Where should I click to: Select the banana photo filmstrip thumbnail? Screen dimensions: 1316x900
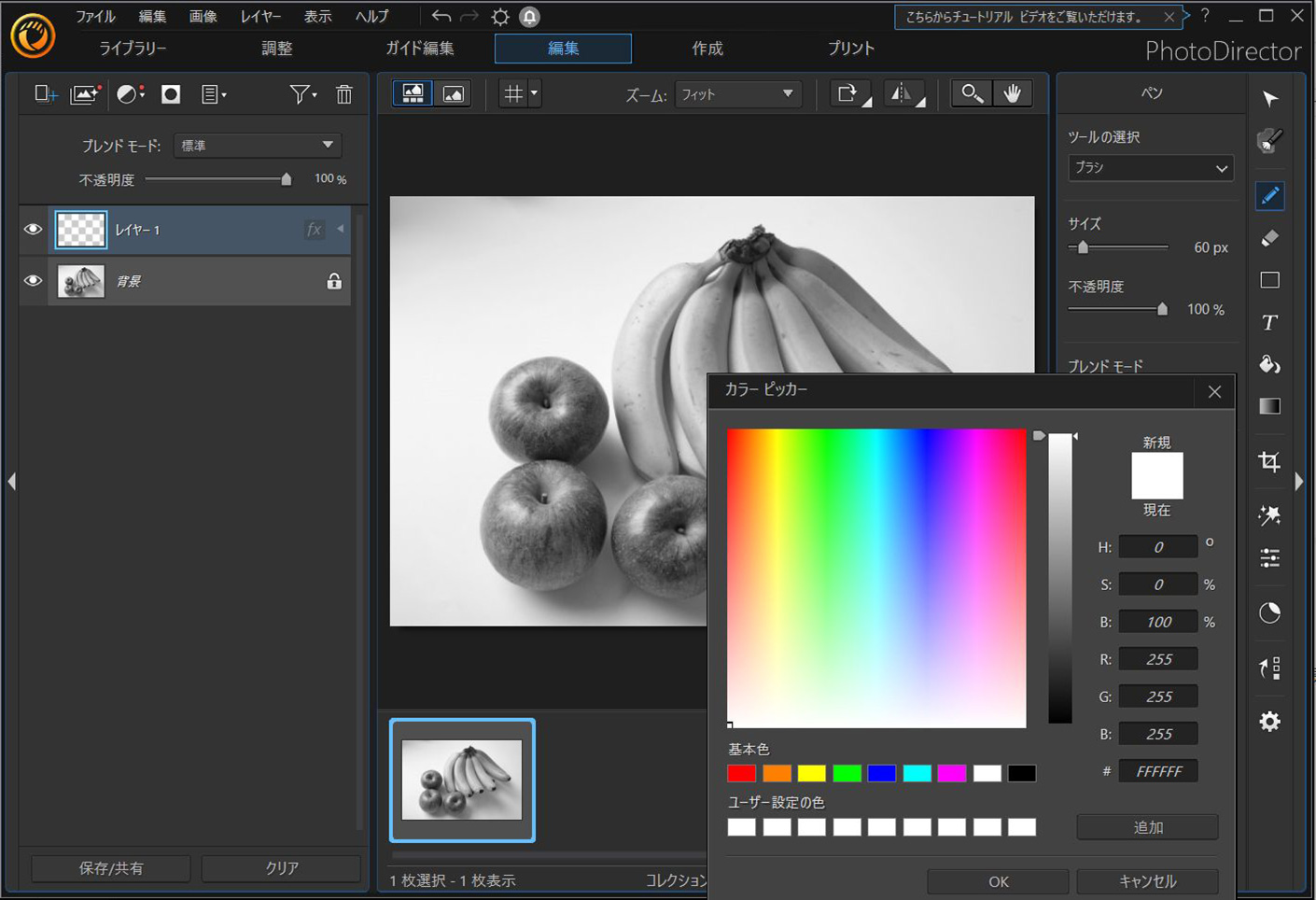tap(462, 780)
